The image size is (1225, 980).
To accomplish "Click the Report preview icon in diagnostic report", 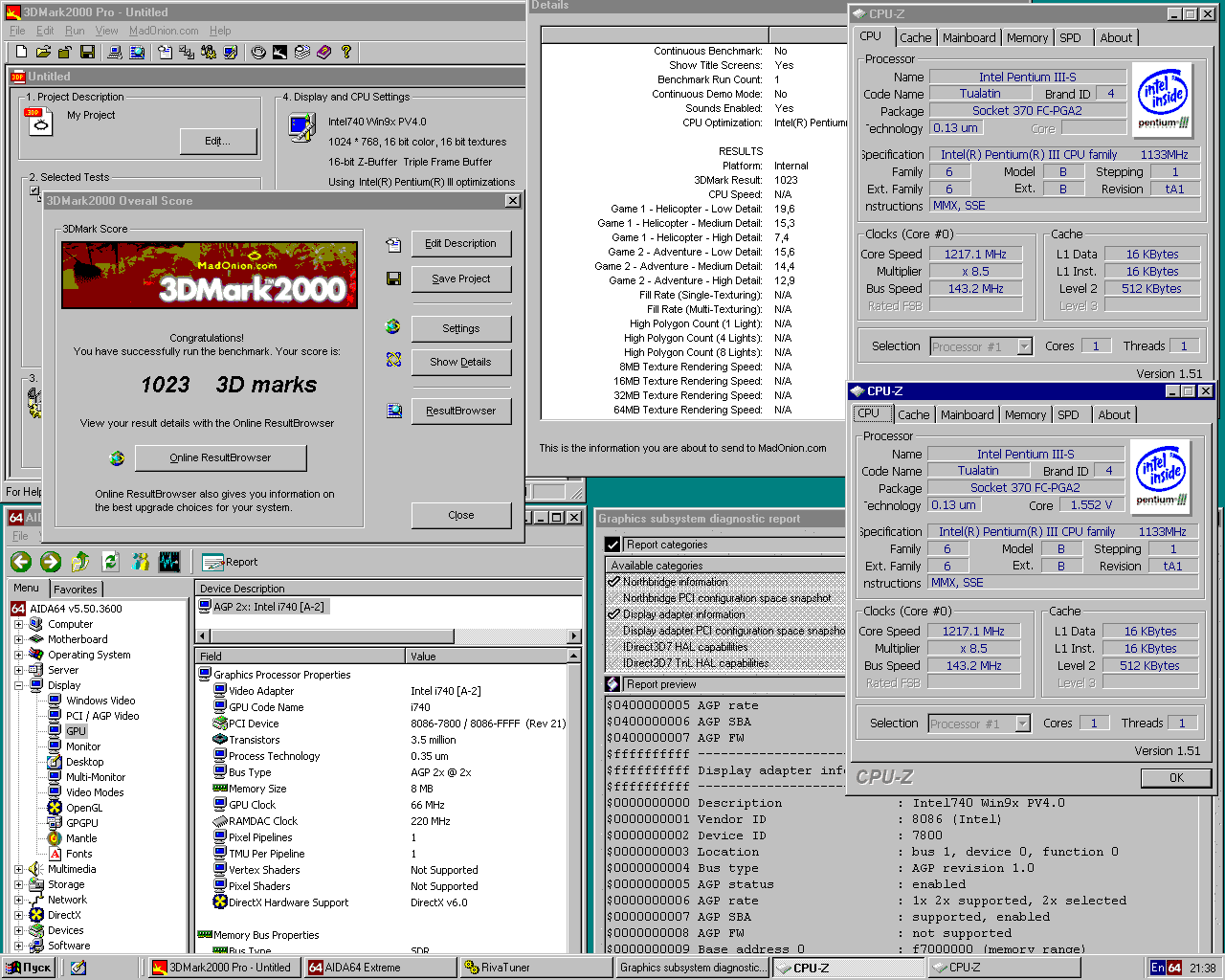I will [613, 684].
